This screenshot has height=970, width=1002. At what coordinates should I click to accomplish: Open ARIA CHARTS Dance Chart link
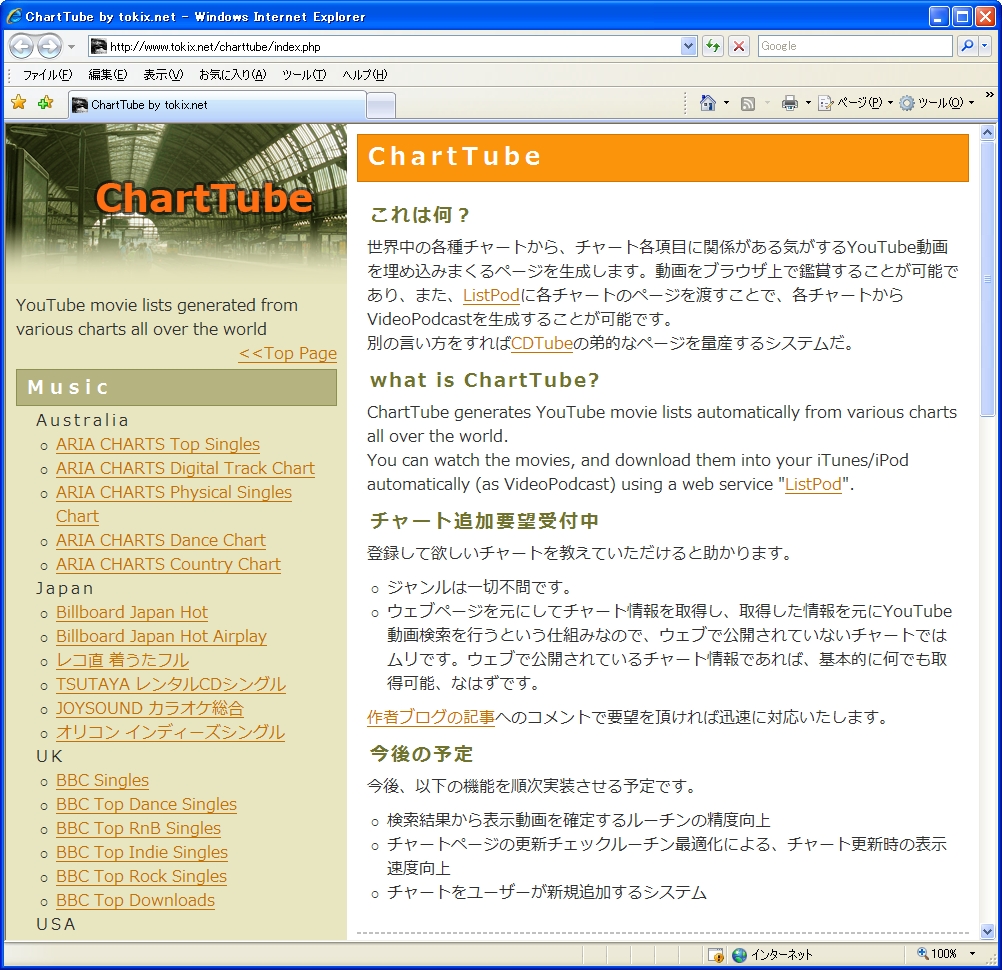coord(161,541)
